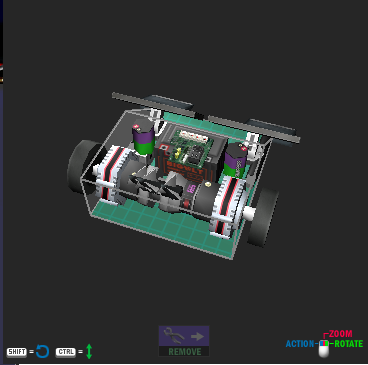Click the green up-down arrow icon
Viewport: 368px width, 365px height.
click(89, 351)
